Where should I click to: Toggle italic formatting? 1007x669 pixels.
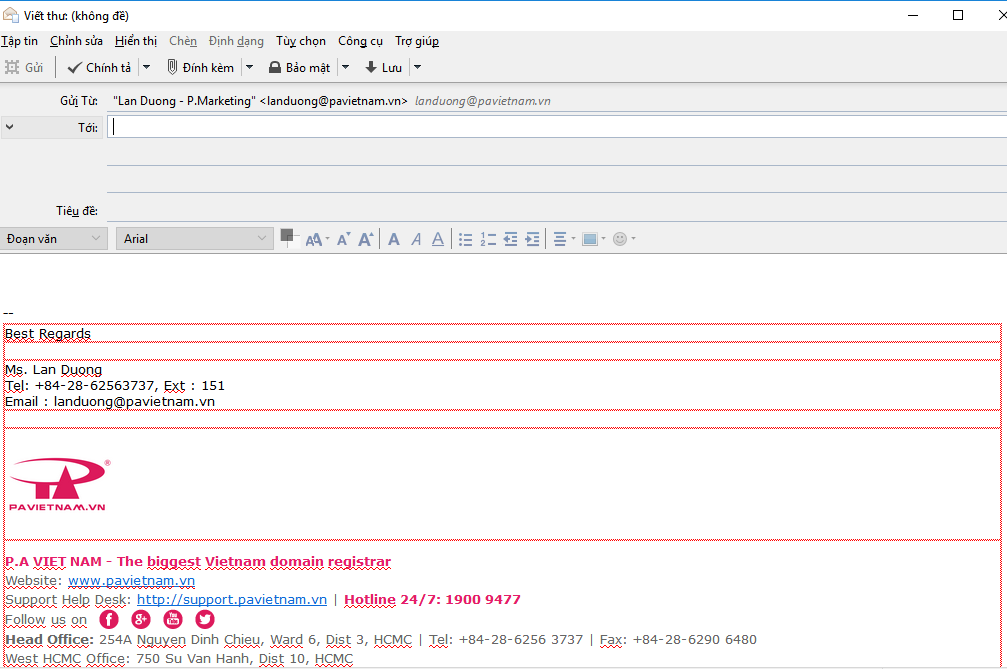click(416, 239)
